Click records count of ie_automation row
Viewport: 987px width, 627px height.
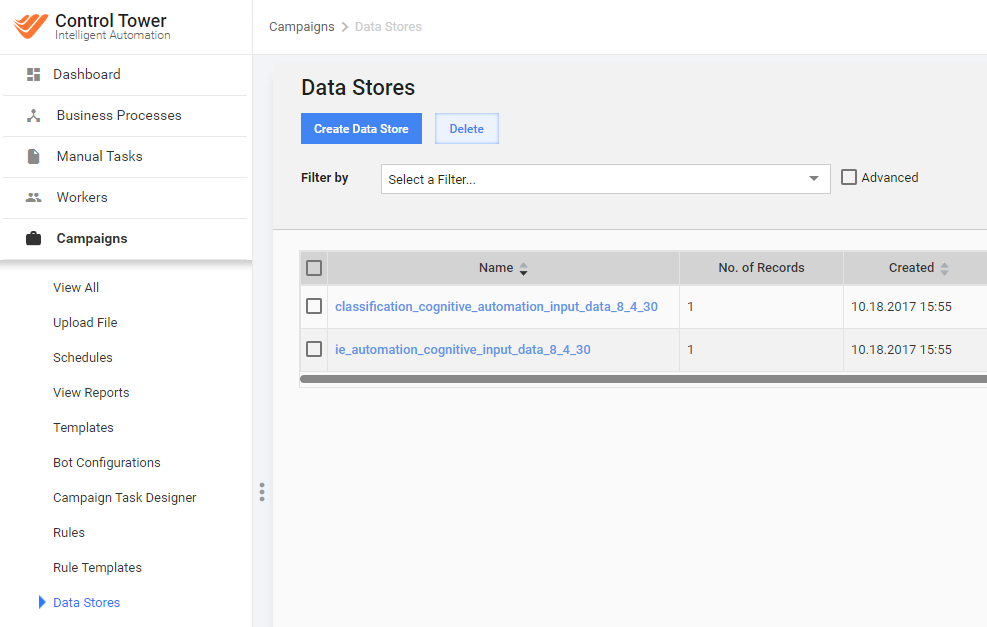pos(691,349)
